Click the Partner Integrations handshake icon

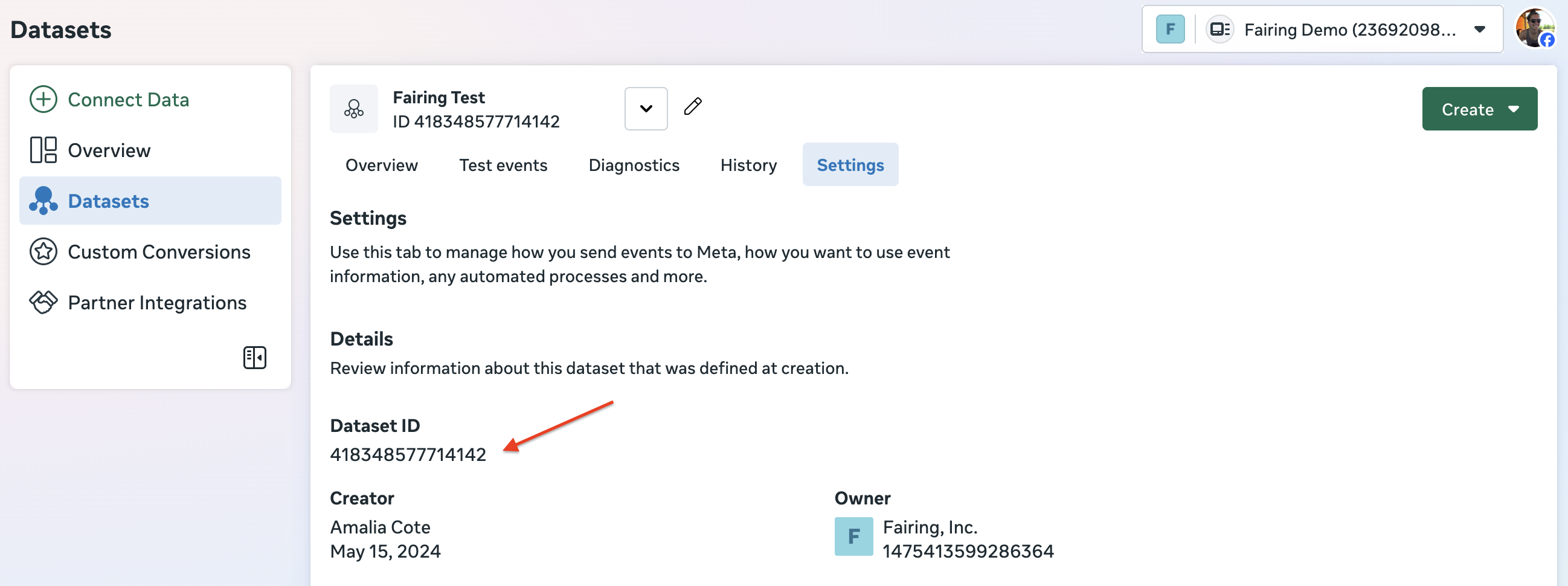pos(43,302)
